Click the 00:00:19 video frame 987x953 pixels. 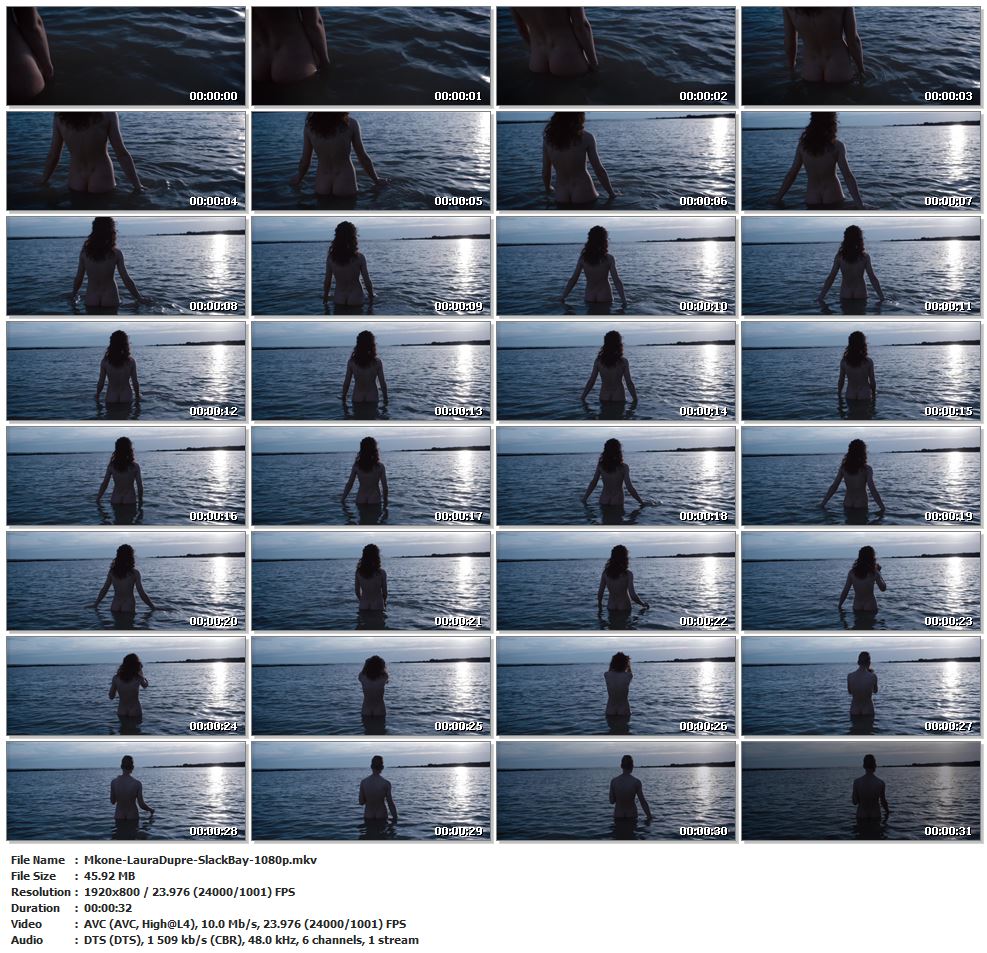coord(861,476)
